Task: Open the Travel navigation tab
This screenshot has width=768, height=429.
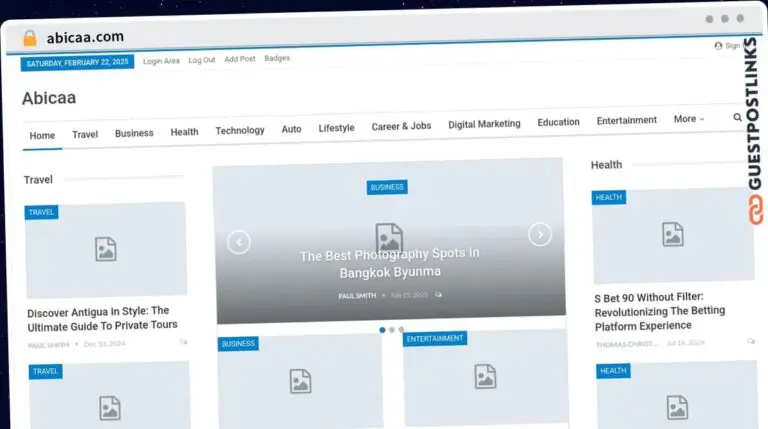Action: click(85, 134)
